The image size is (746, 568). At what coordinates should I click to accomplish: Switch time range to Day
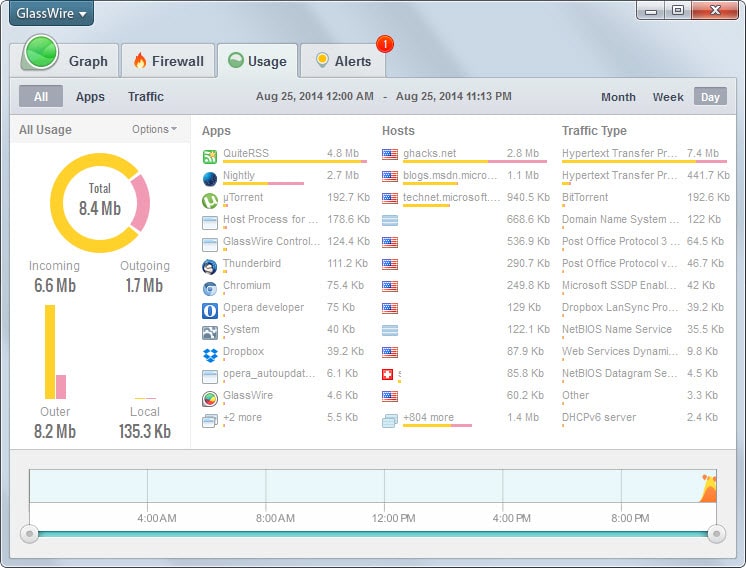(x=710, y=97)
